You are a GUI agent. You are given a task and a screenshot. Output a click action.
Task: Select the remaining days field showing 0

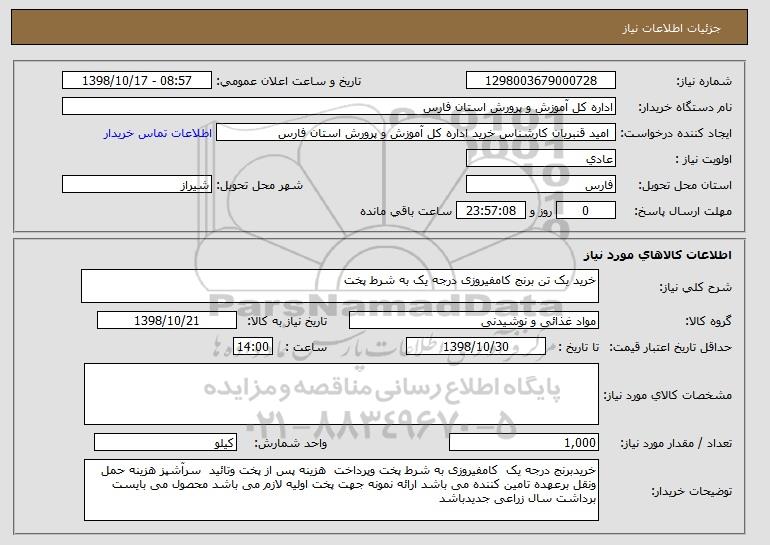tap(585, 211)
